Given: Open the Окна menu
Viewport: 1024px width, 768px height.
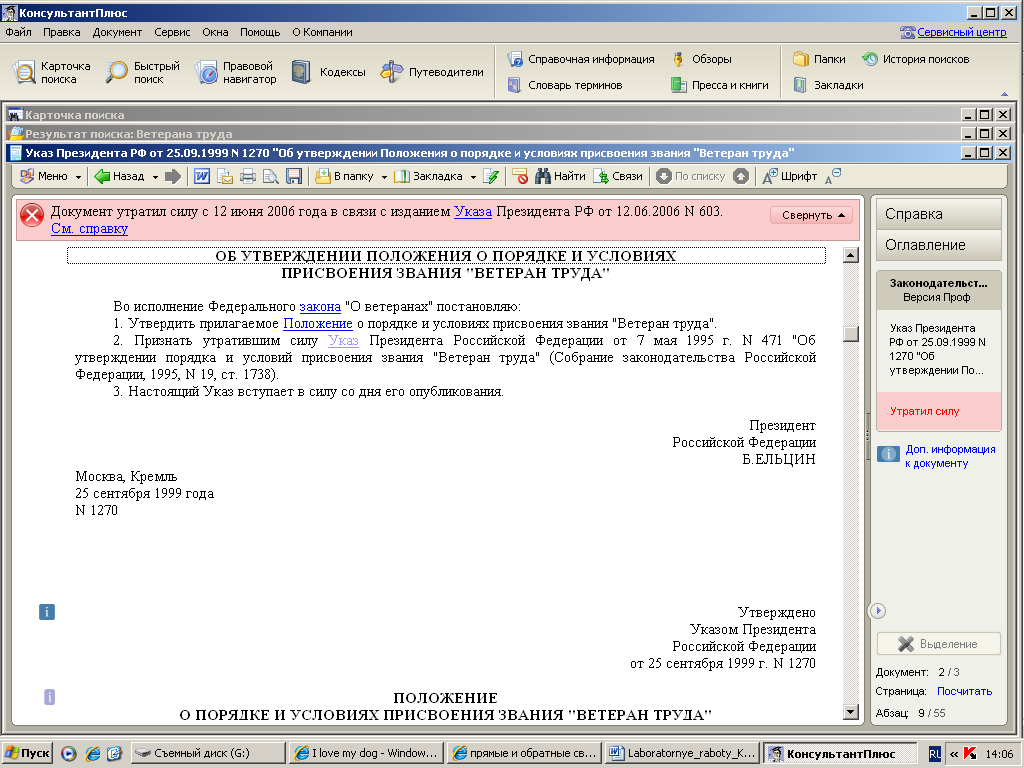Looking at the screenshot, I should [x=215, y=32].
